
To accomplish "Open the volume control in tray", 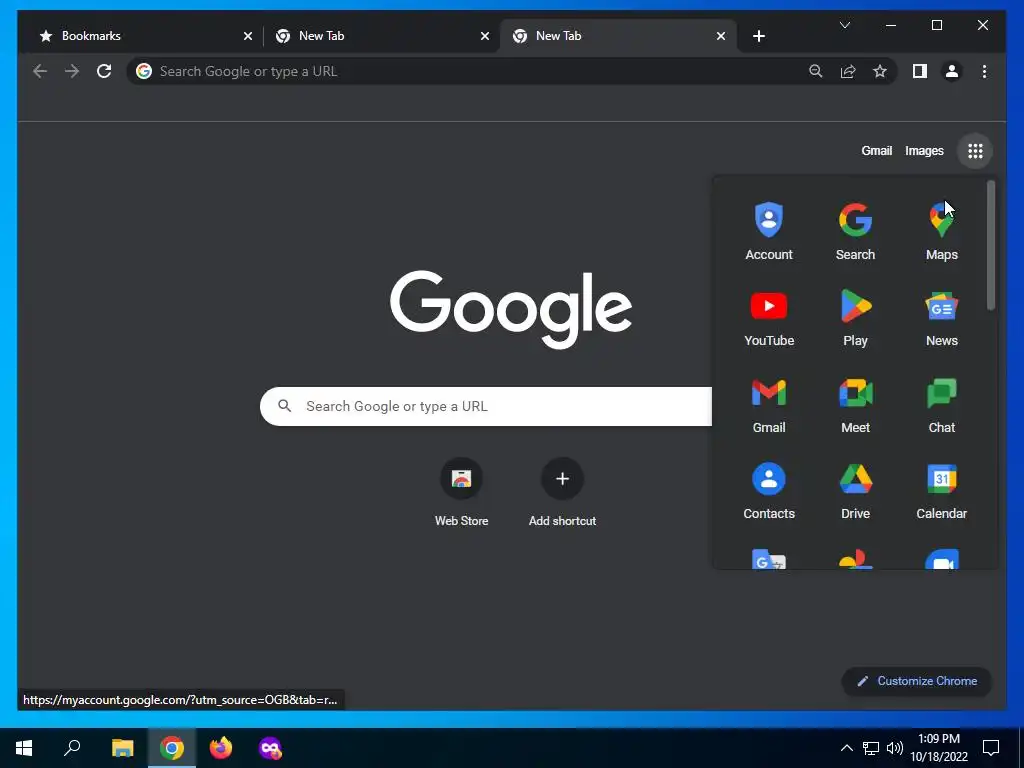I will [895, 748].
